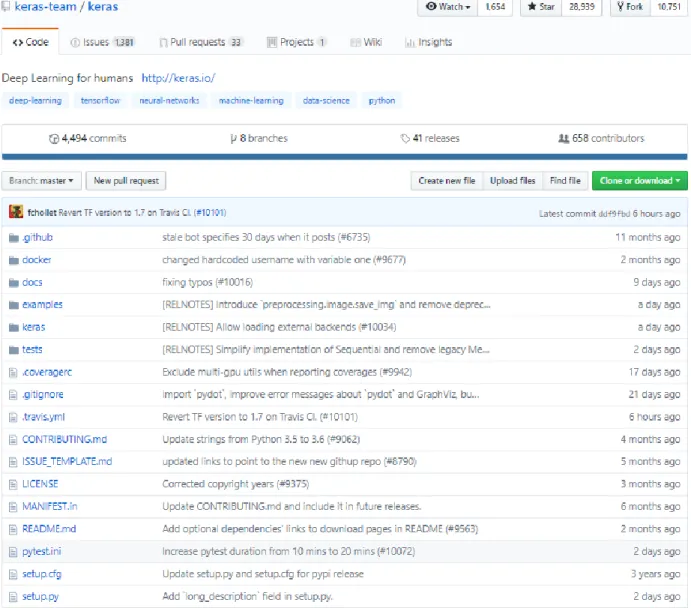Click the branches fork icon
Image resolution: width=691 pixels, height=608 pixels.
tap(234, 139)
